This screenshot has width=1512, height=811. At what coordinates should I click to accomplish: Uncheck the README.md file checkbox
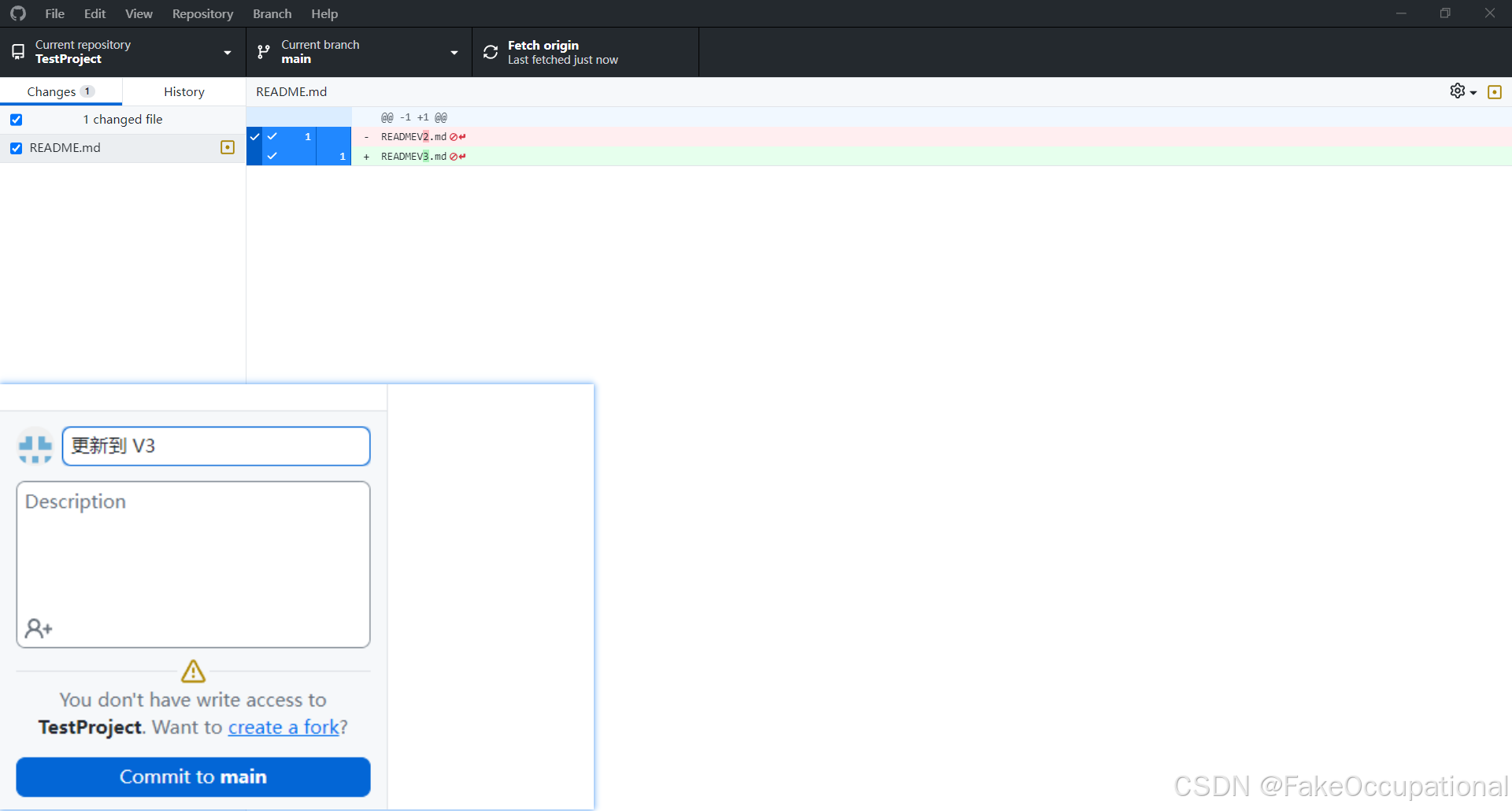point(17,148)
